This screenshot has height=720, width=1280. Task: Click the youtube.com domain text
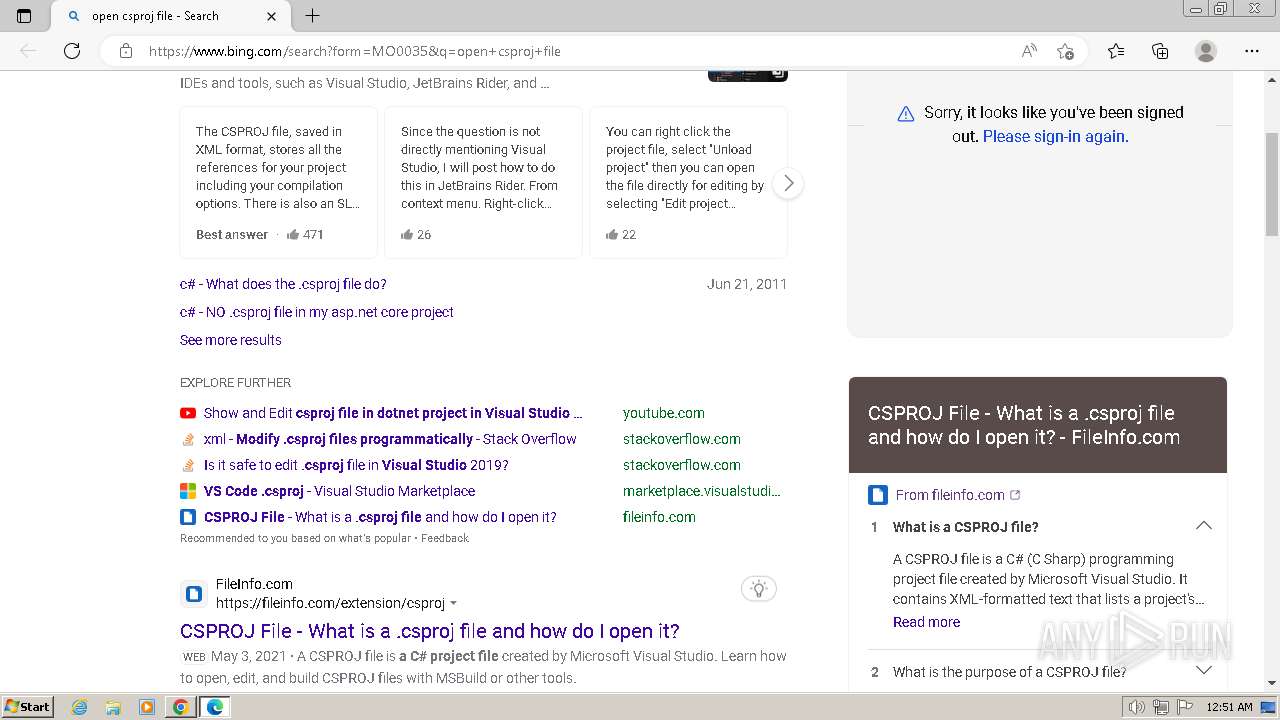(664, 413)
